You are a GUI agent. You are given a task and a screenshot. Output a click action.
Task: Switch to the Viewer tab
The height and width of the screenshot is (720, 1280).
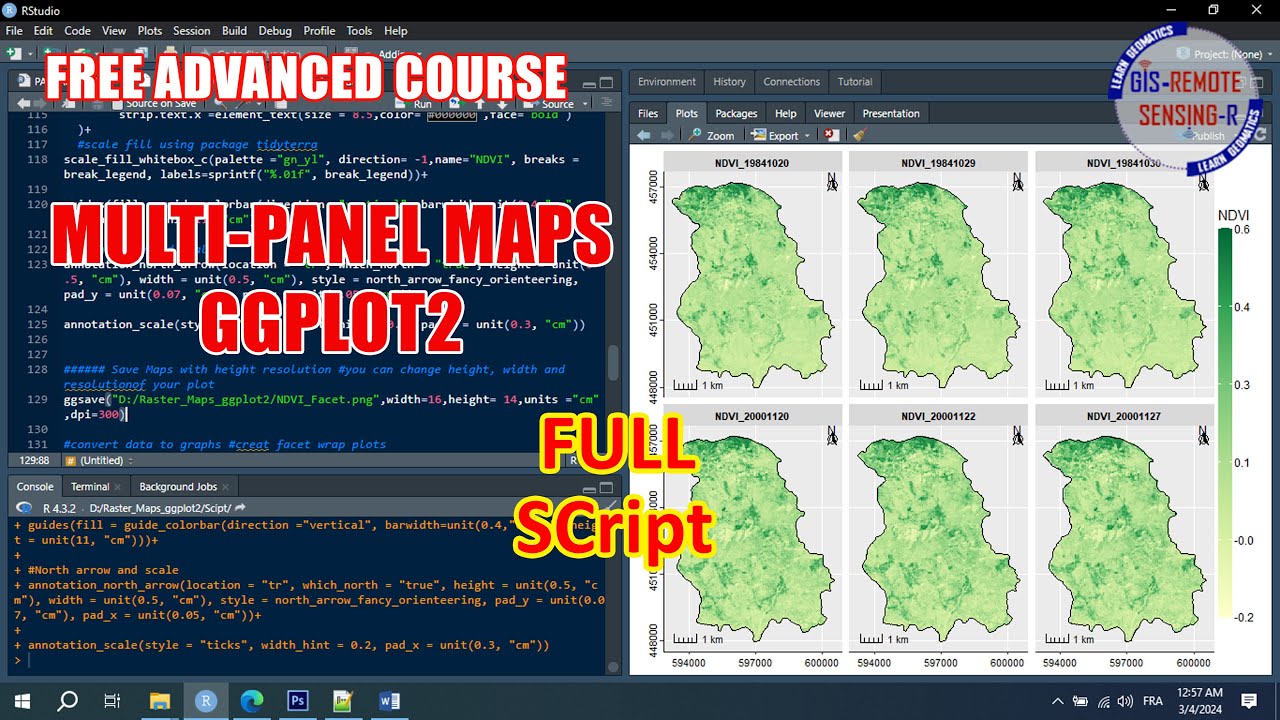click(829, 113)
